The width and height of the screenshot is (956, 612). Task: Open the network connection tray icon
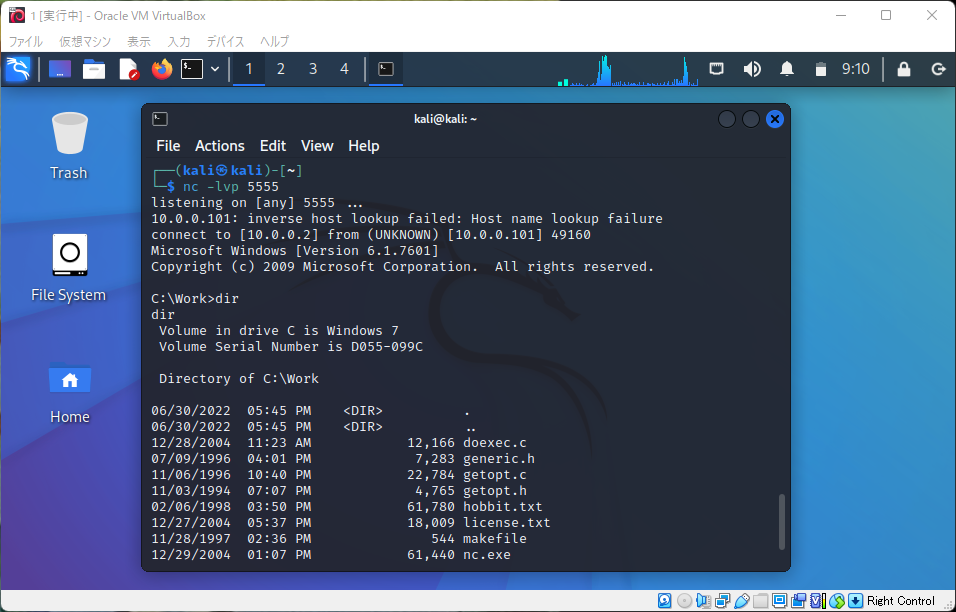(716, 69)
